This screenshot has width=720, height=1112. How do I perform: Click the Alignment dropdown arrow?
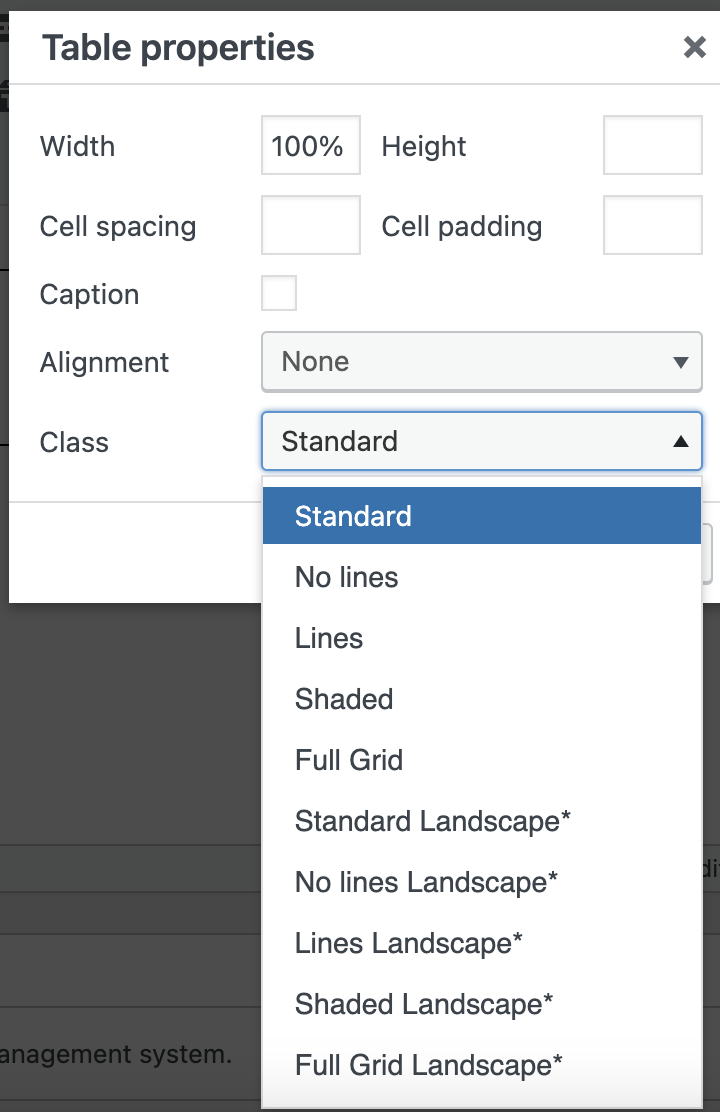tap(681, 363)
